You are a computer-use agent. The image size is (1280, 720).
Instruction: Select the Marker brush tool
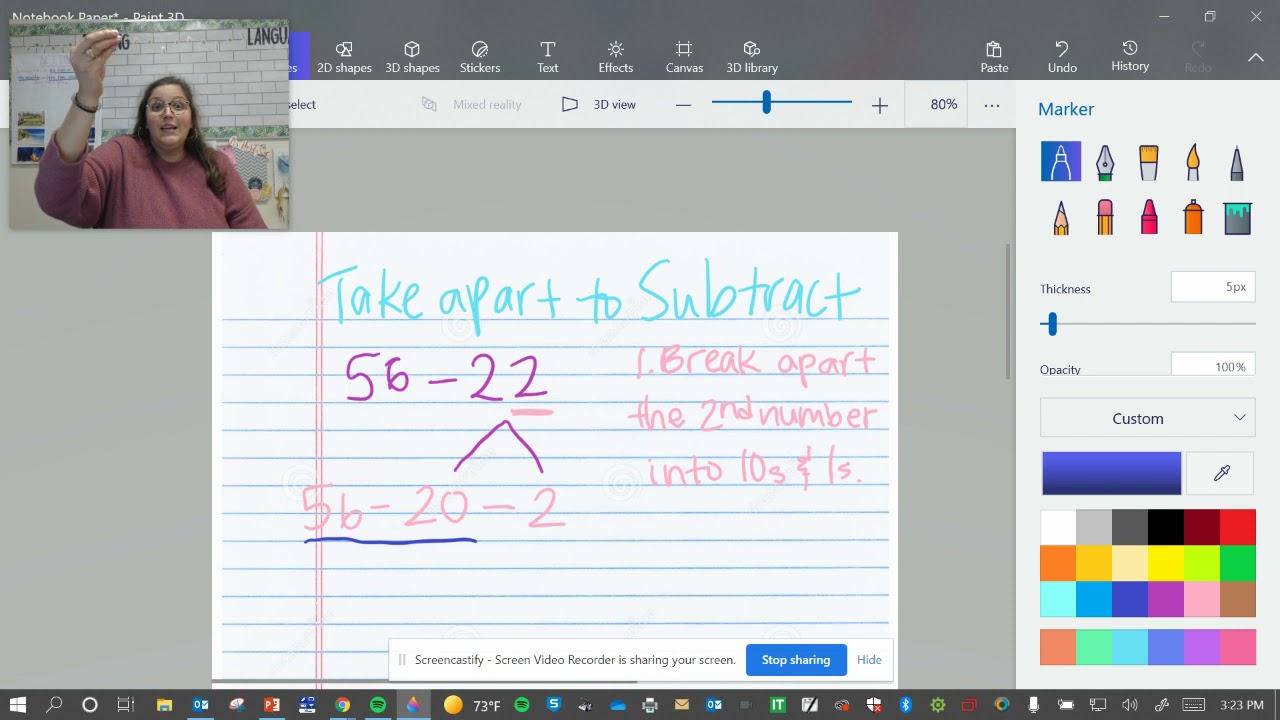(x=1060, y=161)
